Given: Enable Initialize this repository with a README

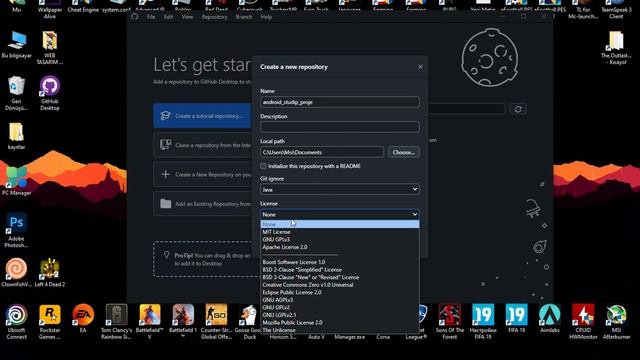Looking at the screenshot, I should tap(263, 166).
